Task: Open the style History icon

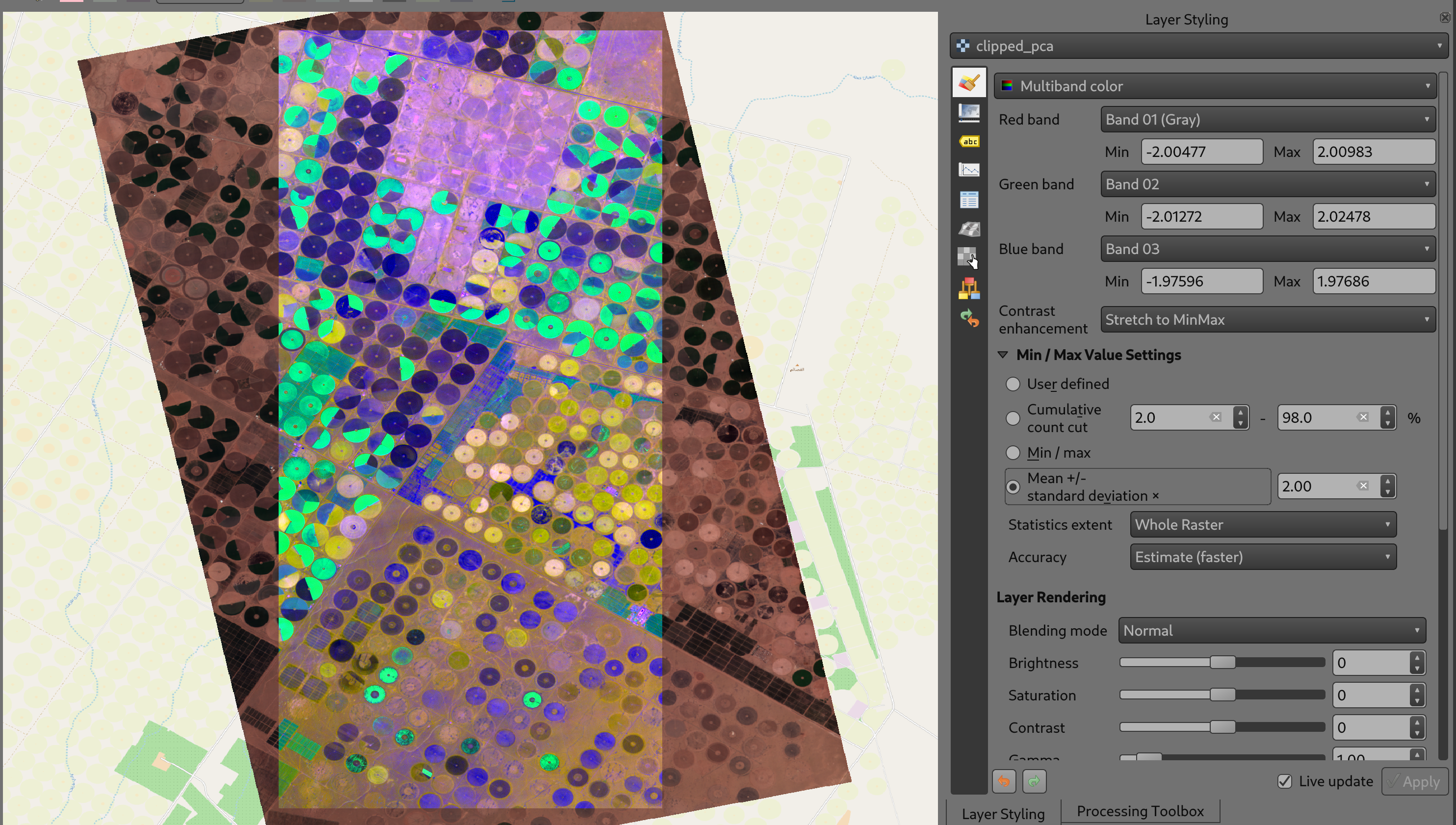Action: [969, 319]
